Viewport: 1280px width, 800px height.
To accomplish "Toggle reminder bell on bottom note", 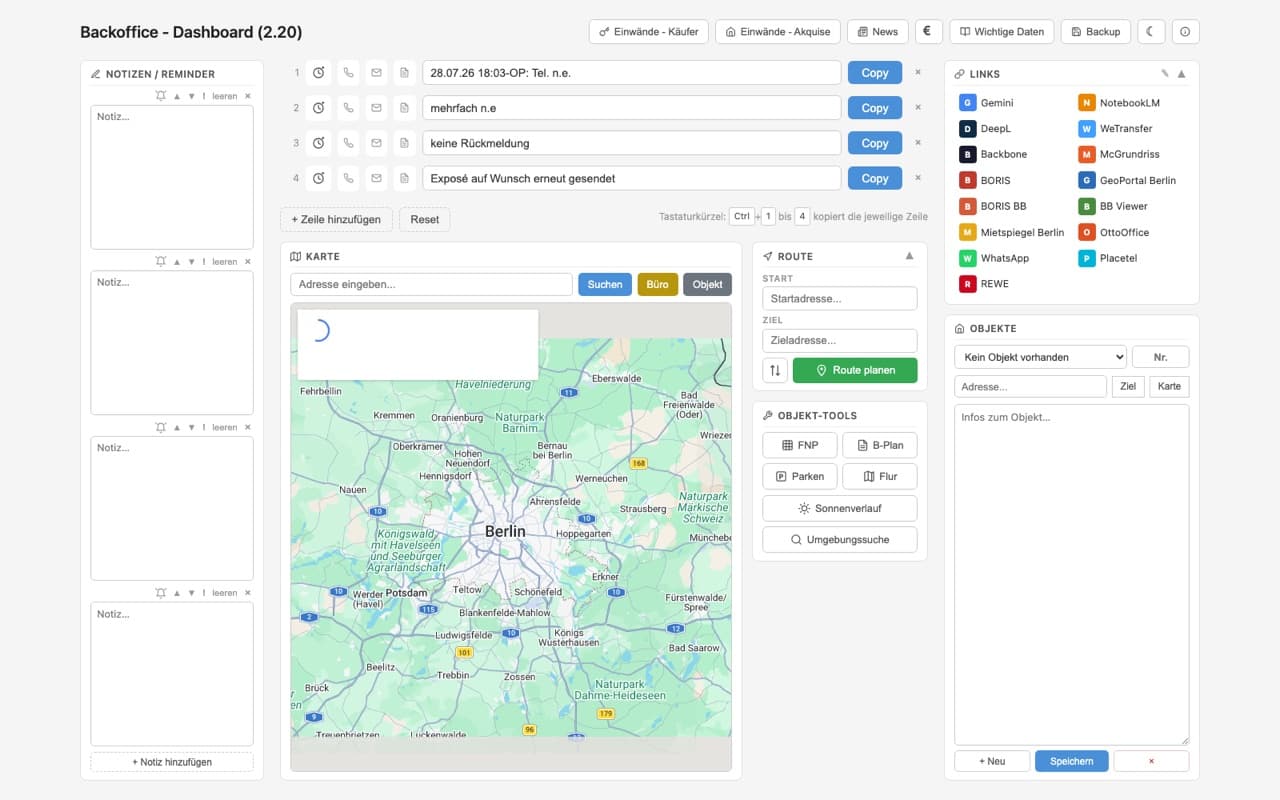I will coord(160,593).
